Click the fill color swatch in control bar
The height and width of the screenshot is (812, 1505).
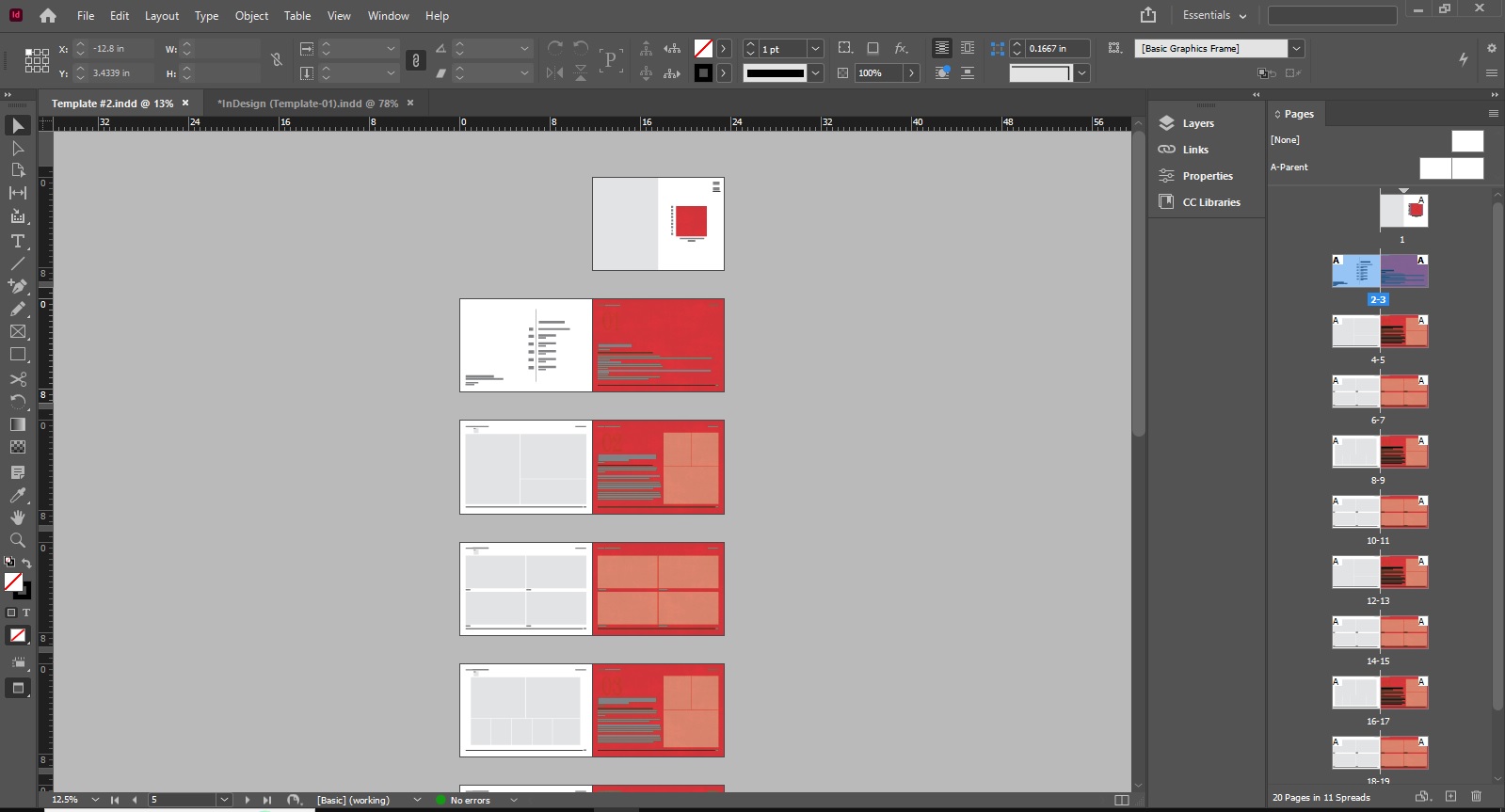[x=703, y=48]
